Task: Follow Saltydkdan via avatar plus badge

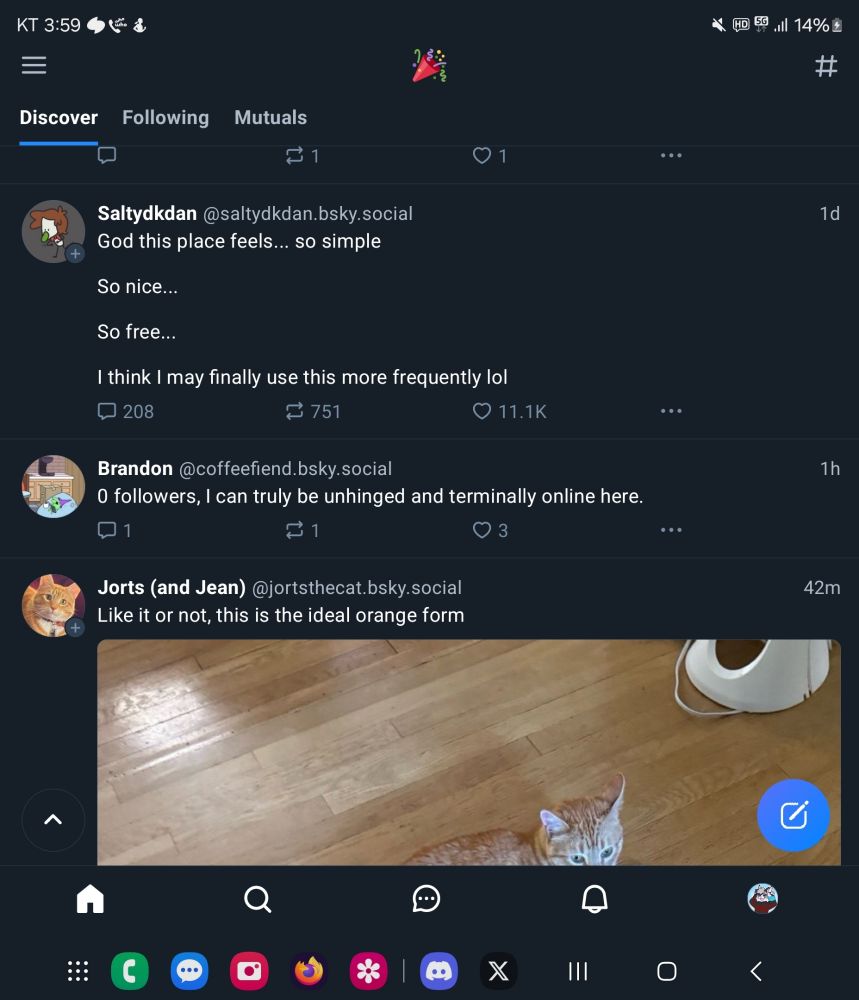Action: (75, 254)
